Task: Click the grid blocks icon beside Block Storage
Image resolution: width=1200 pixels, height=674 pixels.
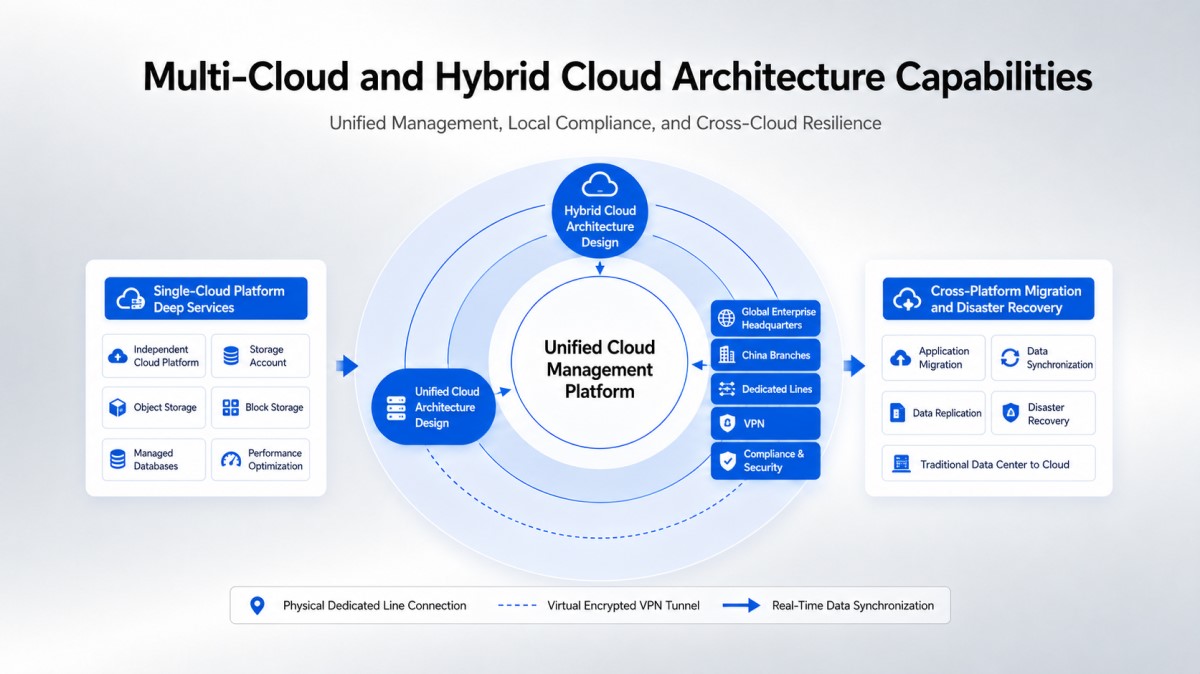Action: coord(230,408)
